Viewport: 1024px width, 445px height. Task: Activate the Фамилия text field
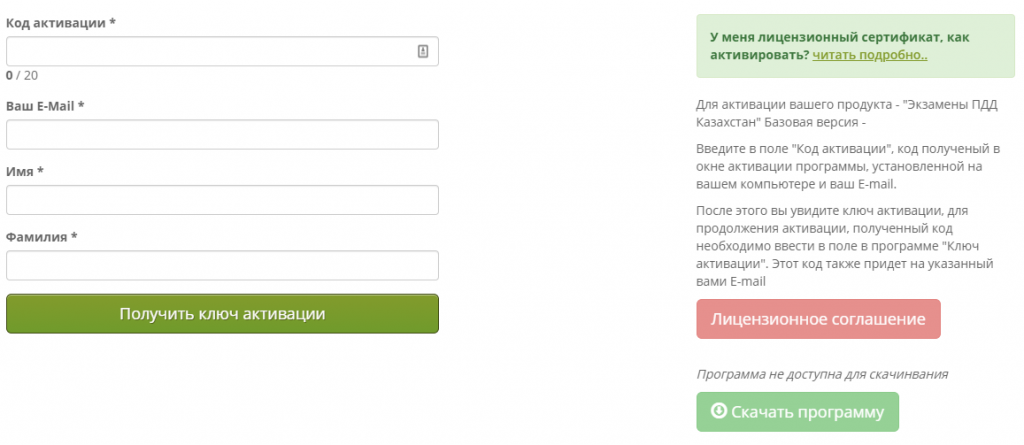[222, 265]
